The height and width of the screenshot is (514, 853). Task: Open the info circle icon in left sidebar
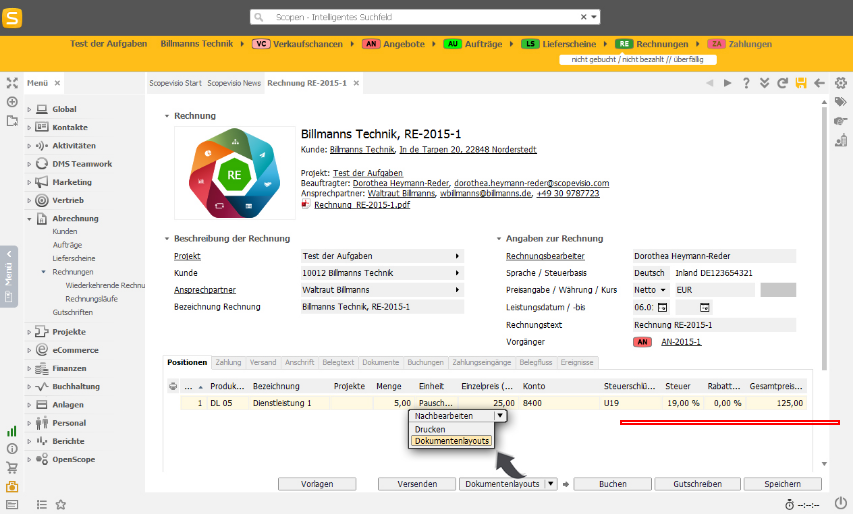12,449
